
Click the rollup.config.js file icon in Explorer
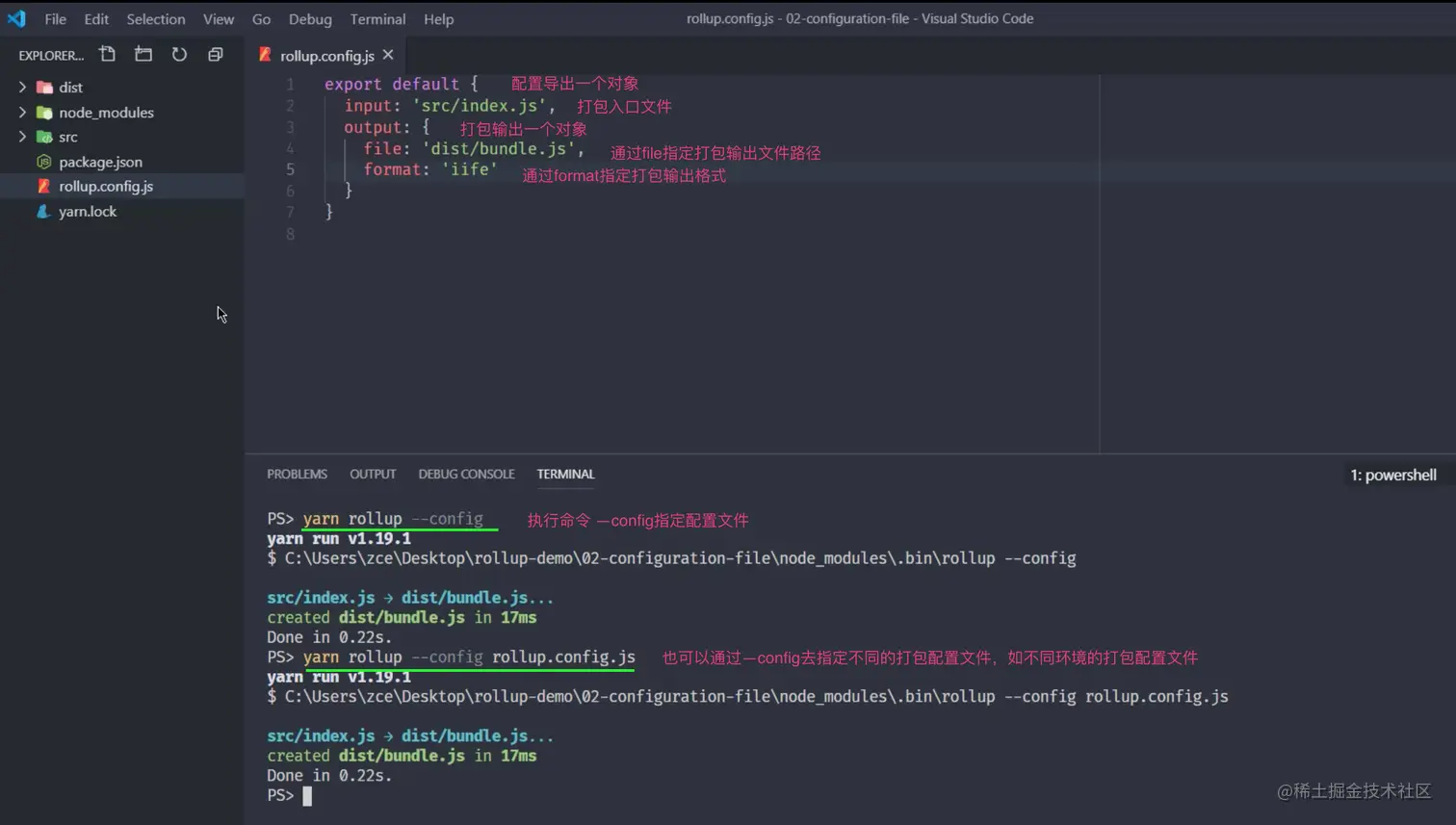[x=43, y=186]
